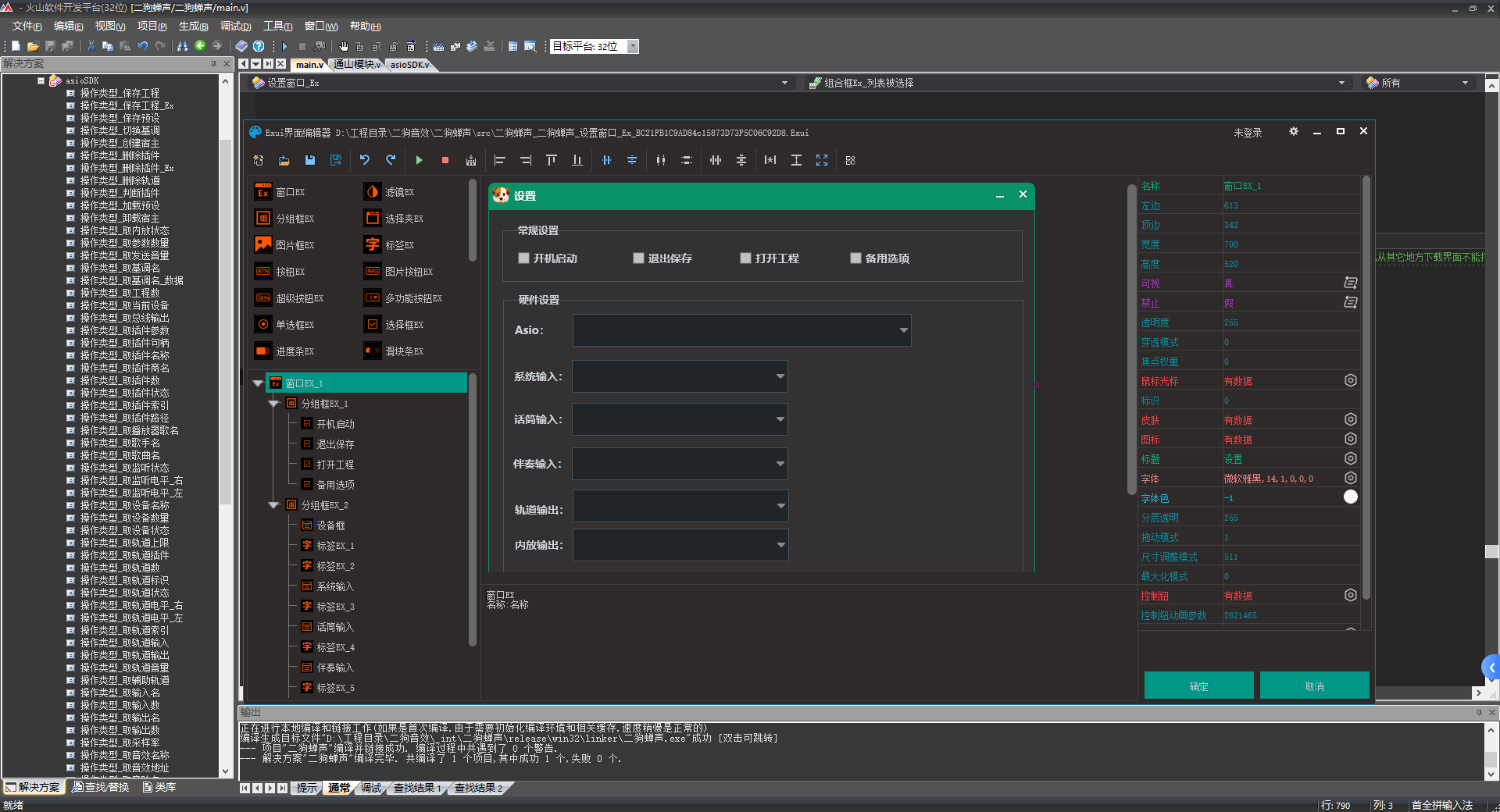Select 操作类型_取工程数 in solution tree
The height and width of the screenshot is (812, 1500).
(x=120, y=293)
